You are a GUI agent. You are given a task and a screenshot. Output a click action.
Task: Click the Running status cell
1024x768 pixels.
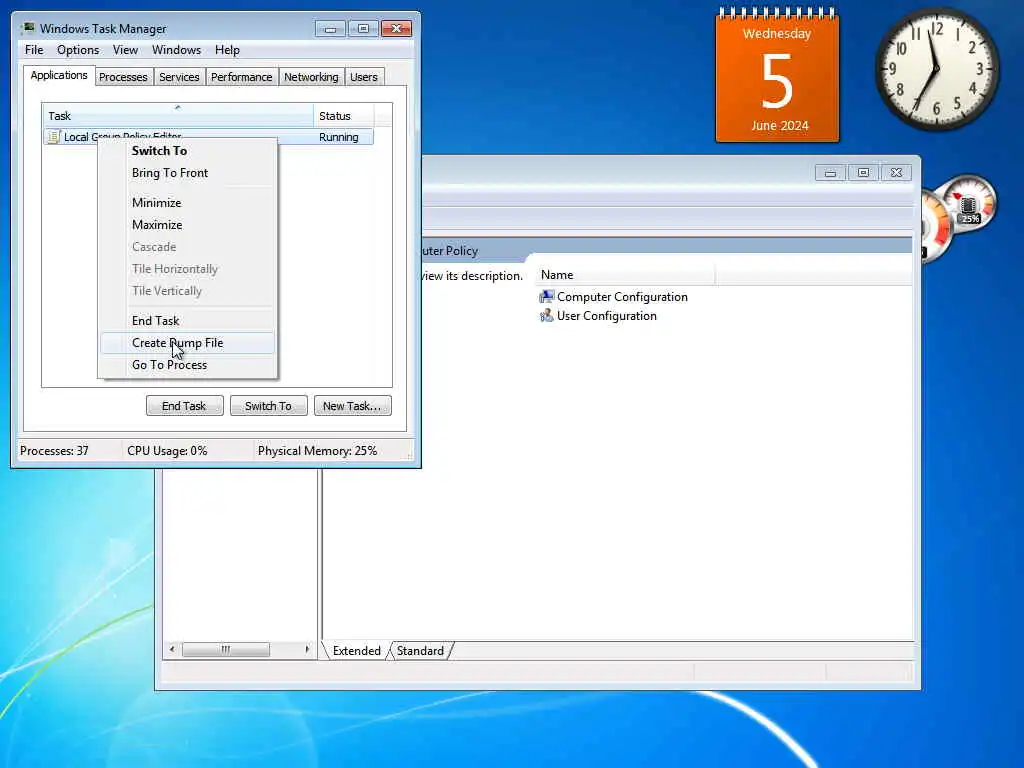339,137
